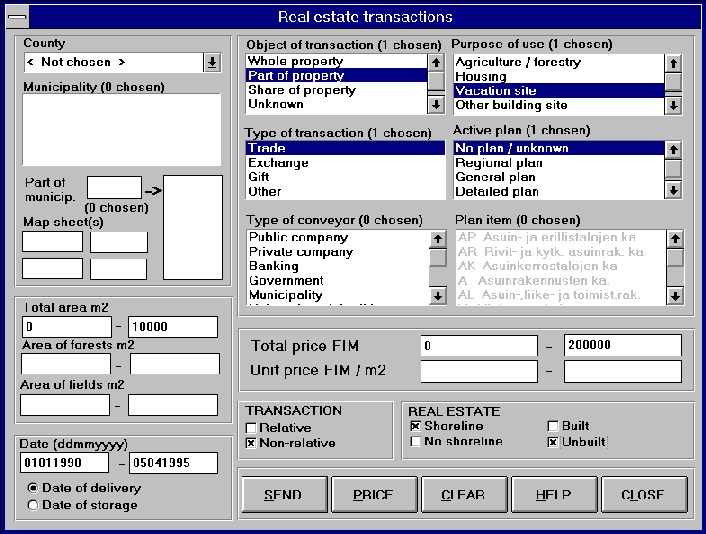Image resolution: width=706 pixels, height=534 pixels.
Task: Choose Housing in Purpose of use list
Action: click(x=558, y=76)
